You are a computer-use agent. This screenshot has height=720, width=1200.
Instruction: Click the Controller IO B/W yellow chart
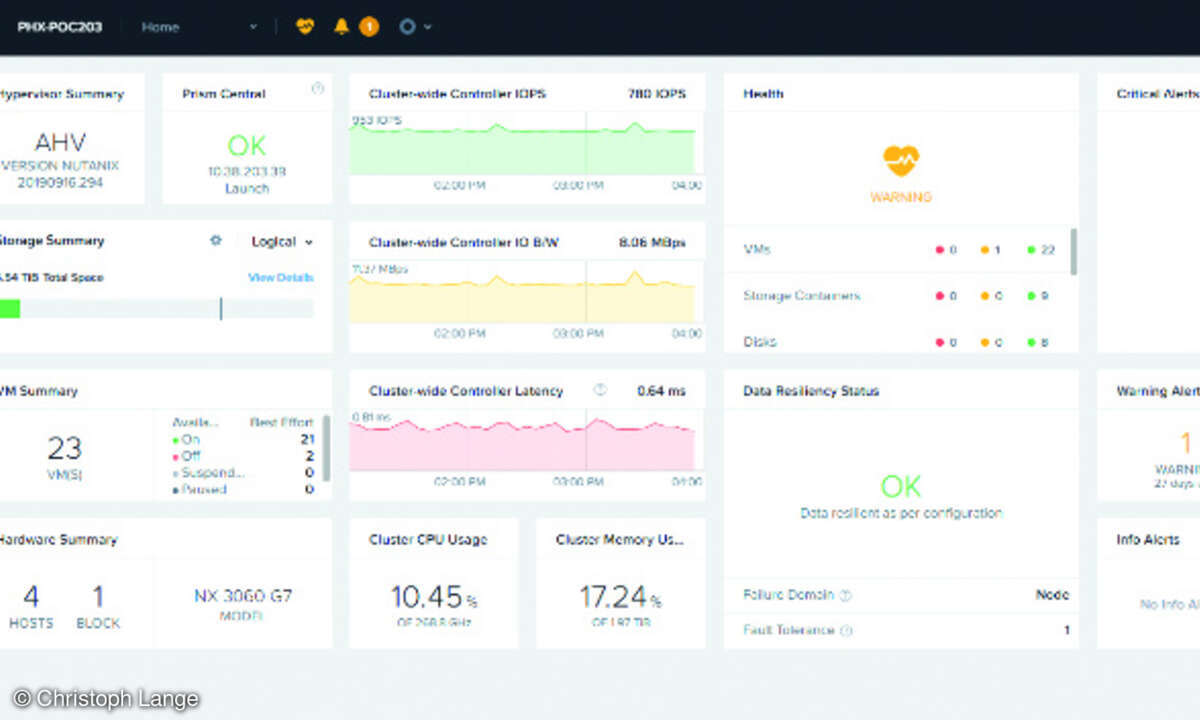point(521,295)
